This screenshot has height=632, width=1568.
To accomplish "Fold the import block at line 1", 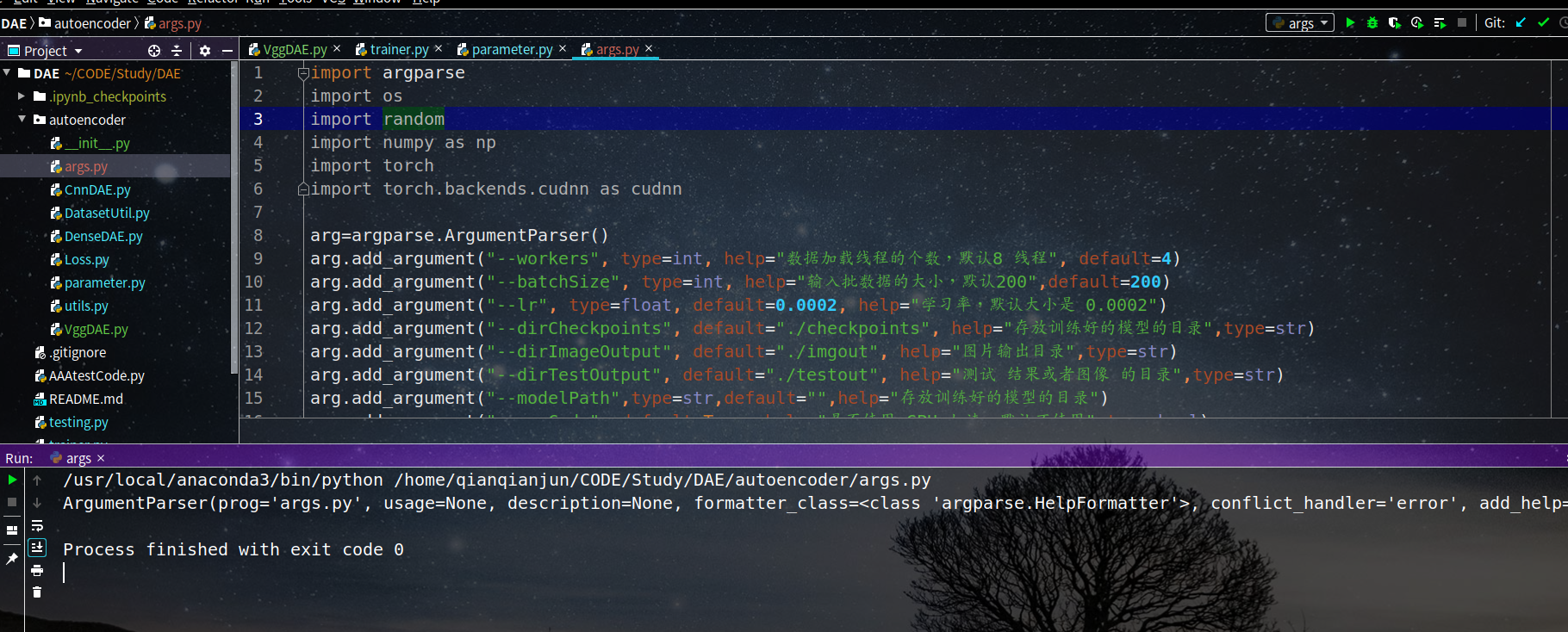I will (303, 73).
